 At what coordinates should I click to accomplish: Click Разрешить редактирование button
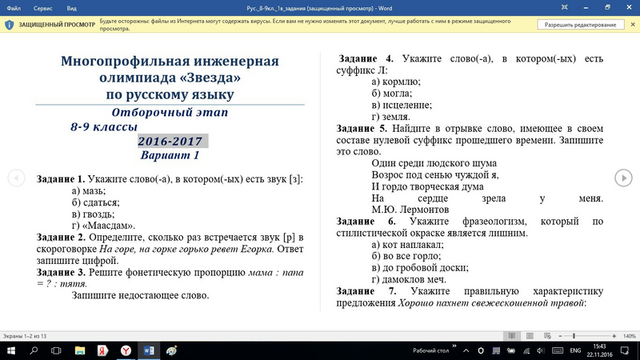point(580,25)
